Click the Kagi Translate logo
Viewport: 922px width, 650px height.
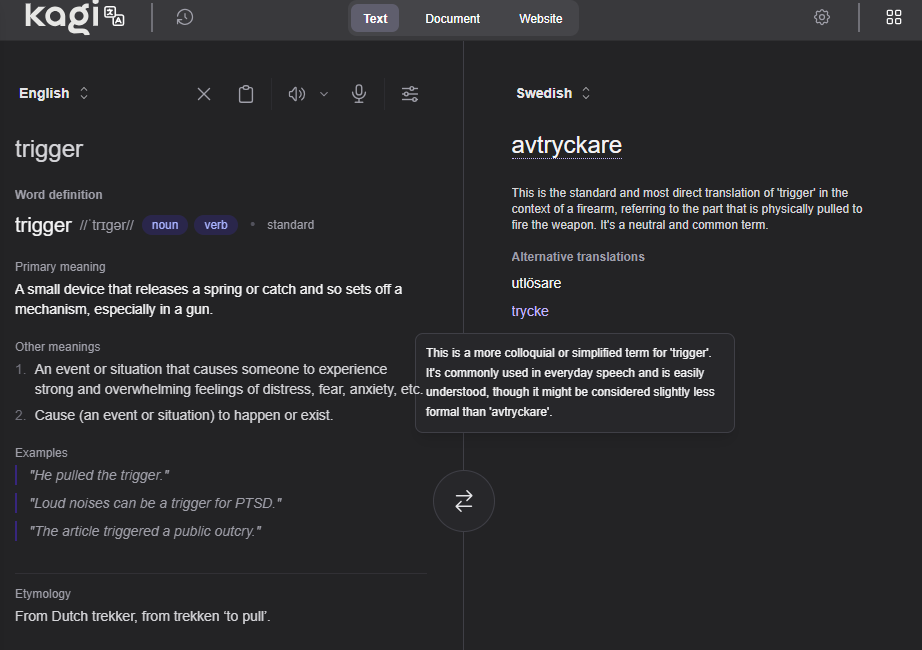click(75, 17)
